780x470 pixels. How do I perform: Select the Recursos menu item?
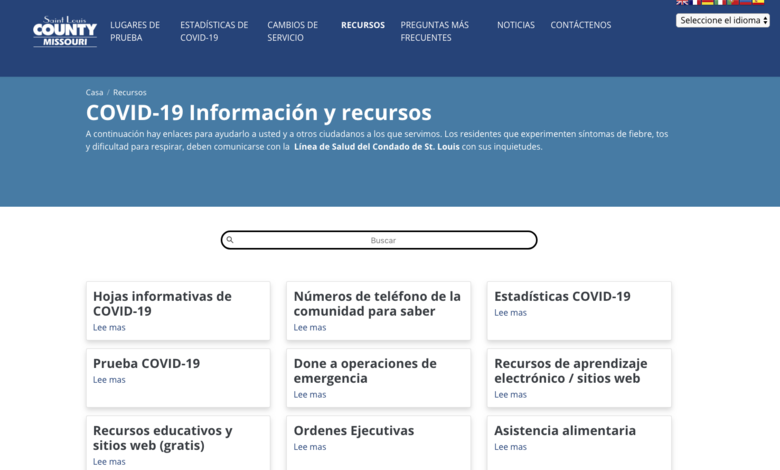point(363,25)
